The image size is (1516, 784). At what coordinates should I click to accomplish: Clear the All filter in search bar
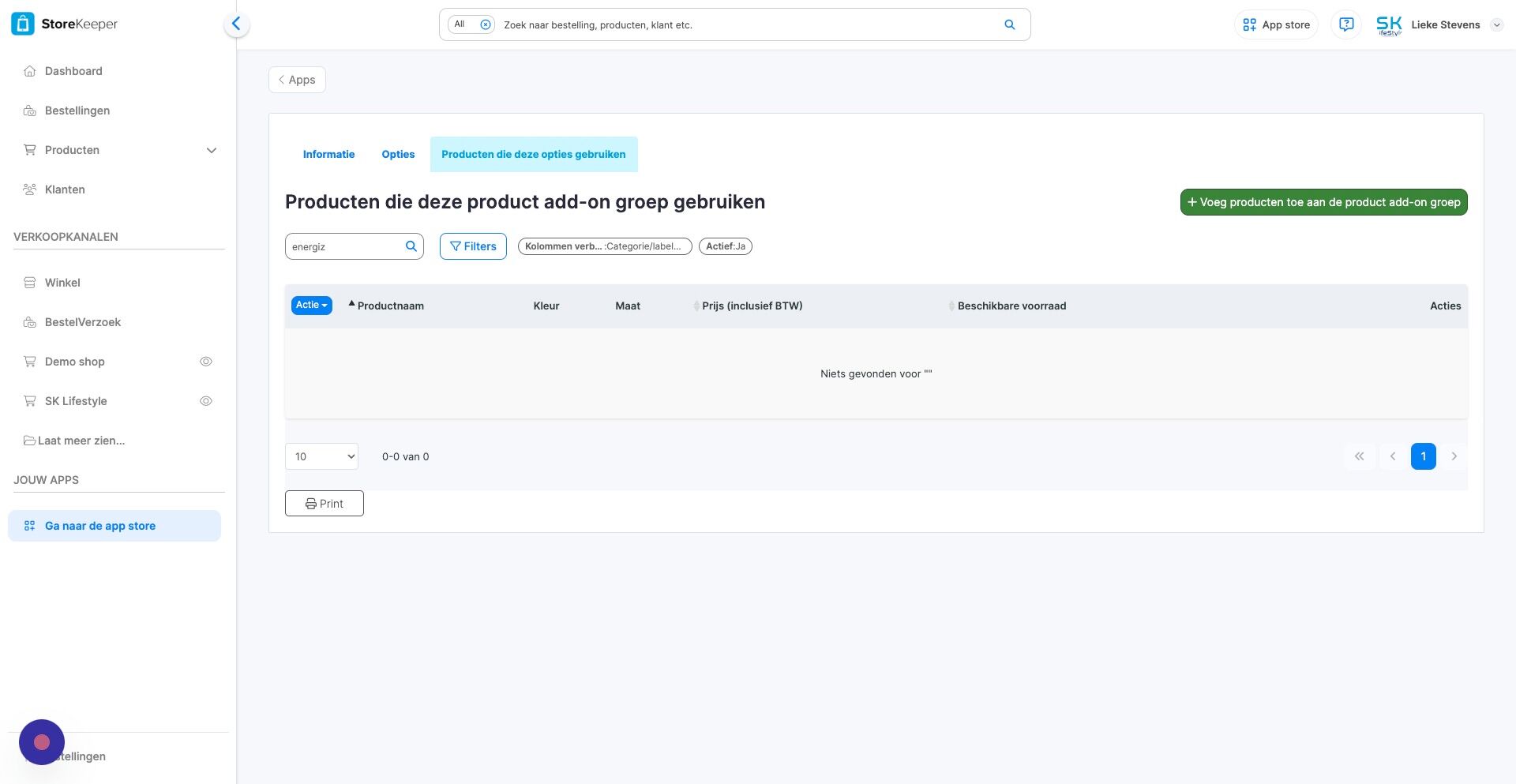coord(486,24)
